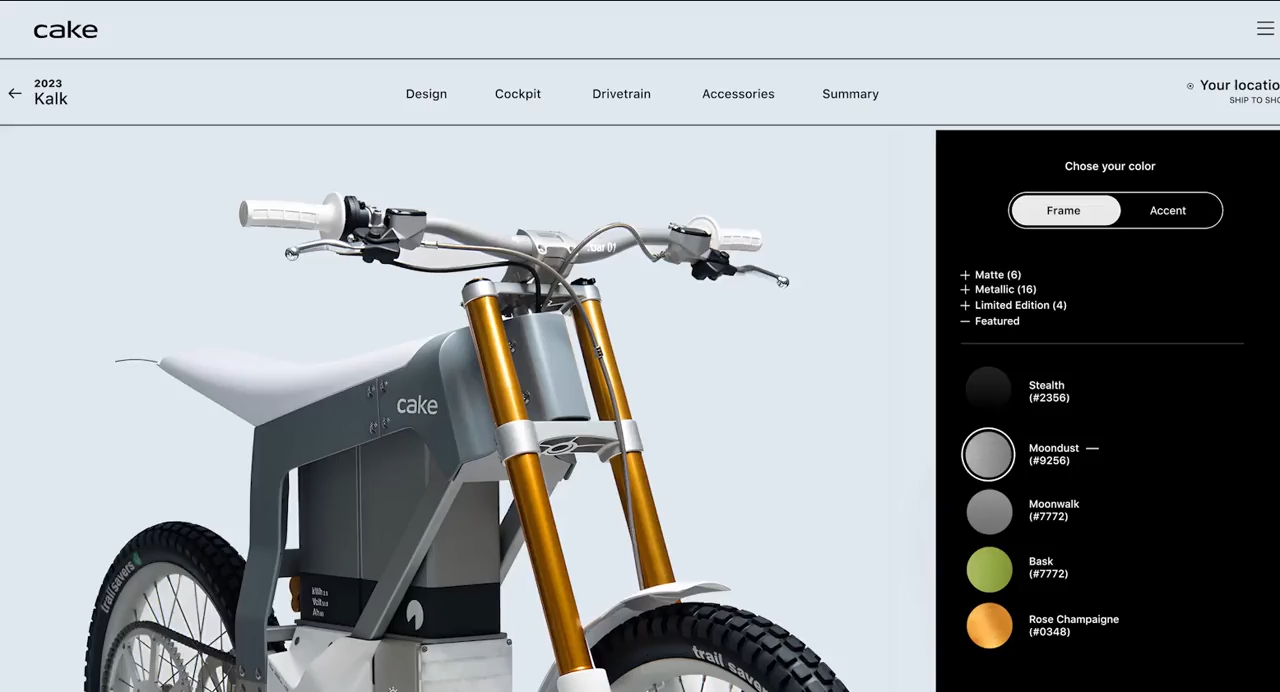Choose the Stealth black swatch

[x=989, y=391]
